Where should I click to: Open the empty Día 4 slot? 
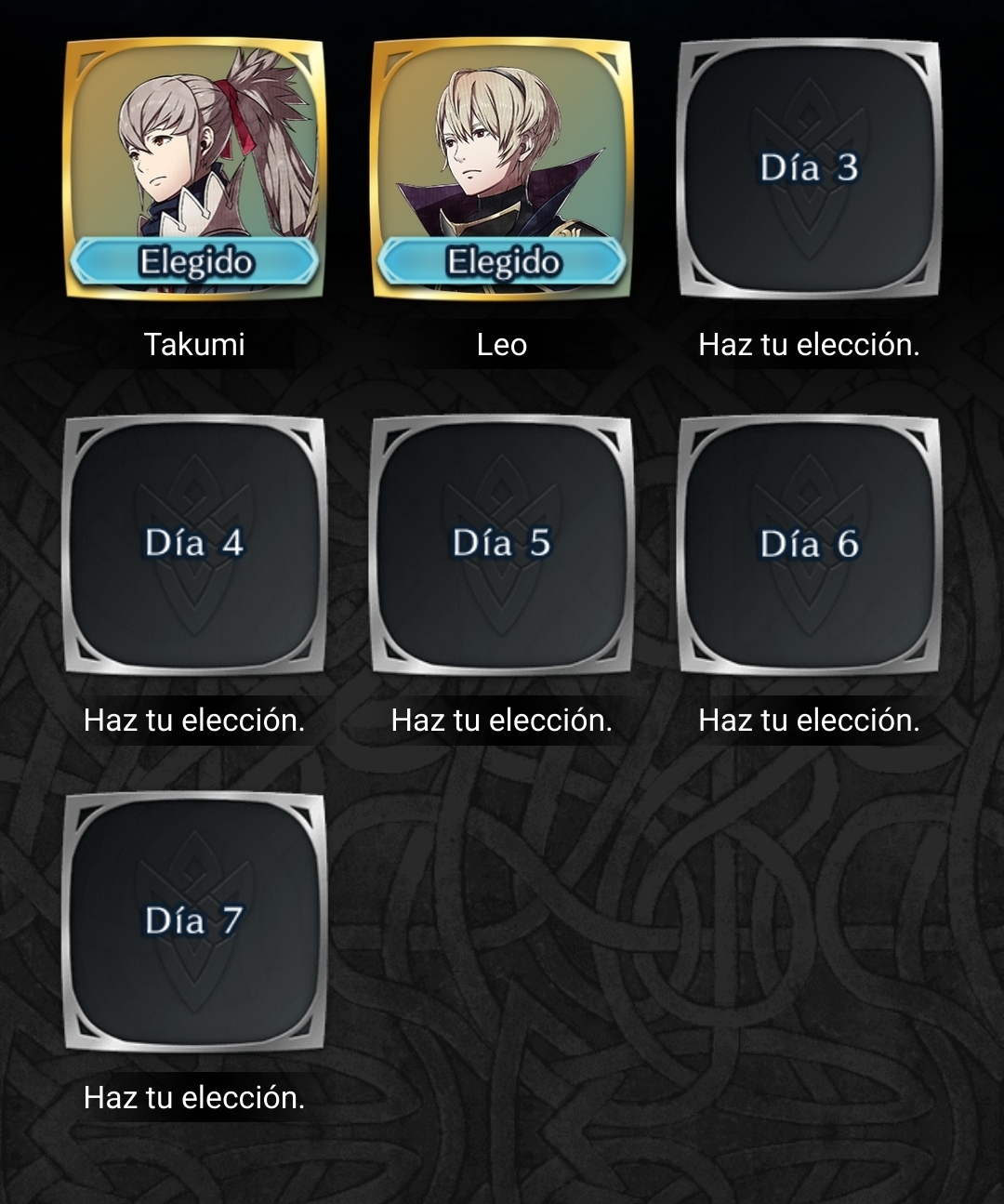click(194, 545)
